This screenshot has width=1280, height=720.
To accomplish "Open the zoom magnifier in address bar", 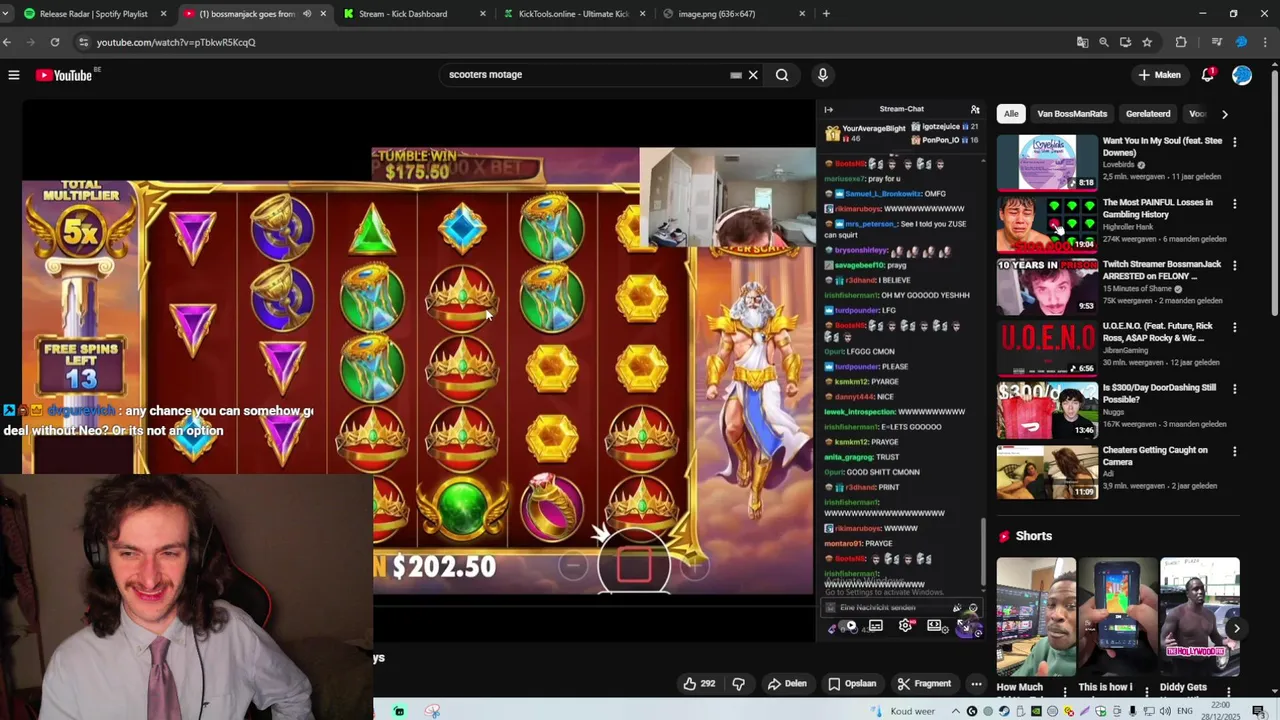I will coord(1104,42).
